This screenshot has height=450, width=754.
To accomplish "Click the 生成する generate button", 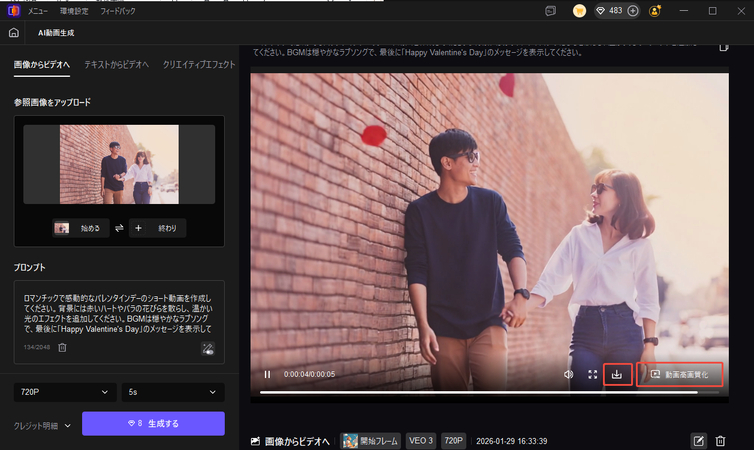I will pos(153,424).
